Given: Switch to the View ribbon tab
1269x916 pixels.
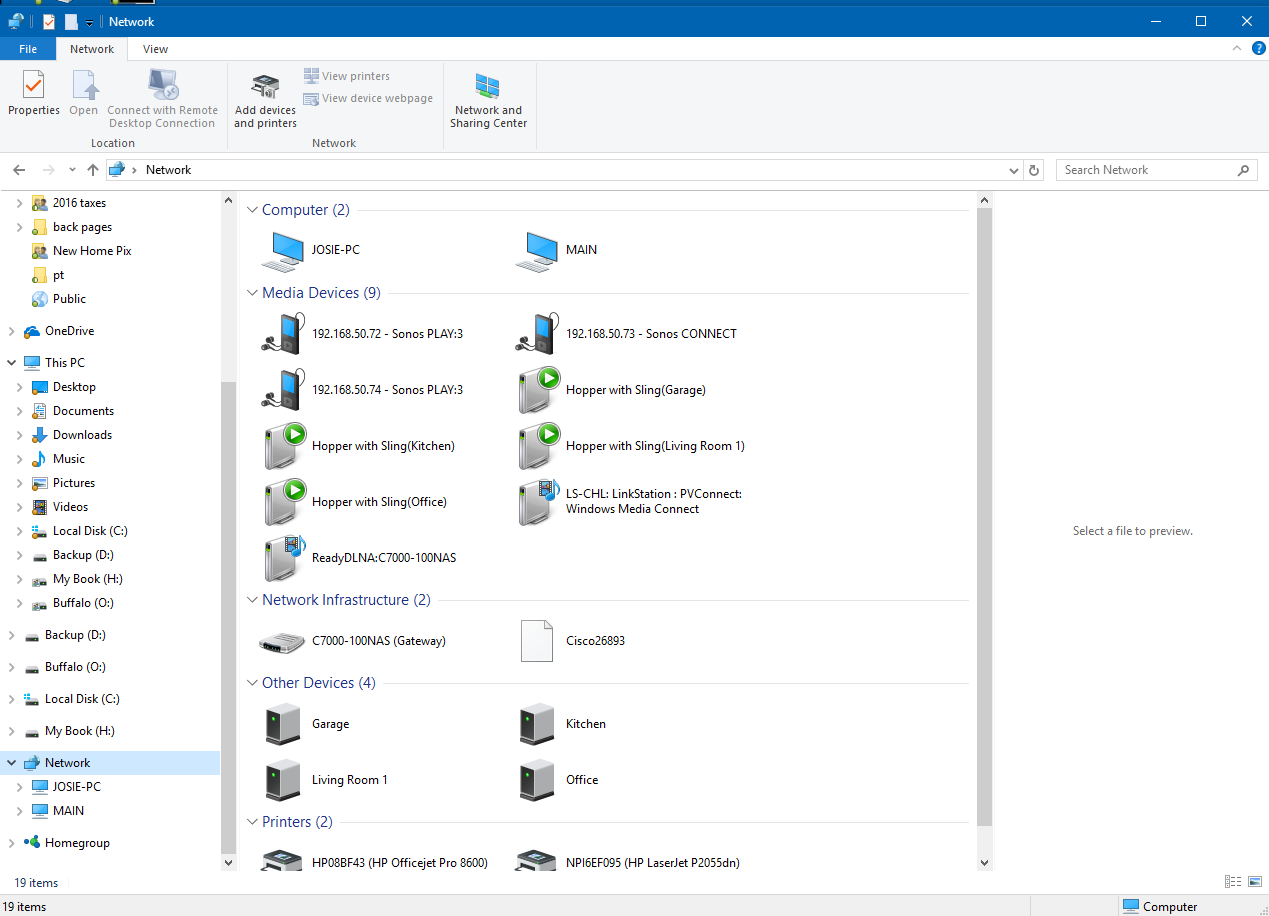Looking at the screenshot, I should click(155, 49).
